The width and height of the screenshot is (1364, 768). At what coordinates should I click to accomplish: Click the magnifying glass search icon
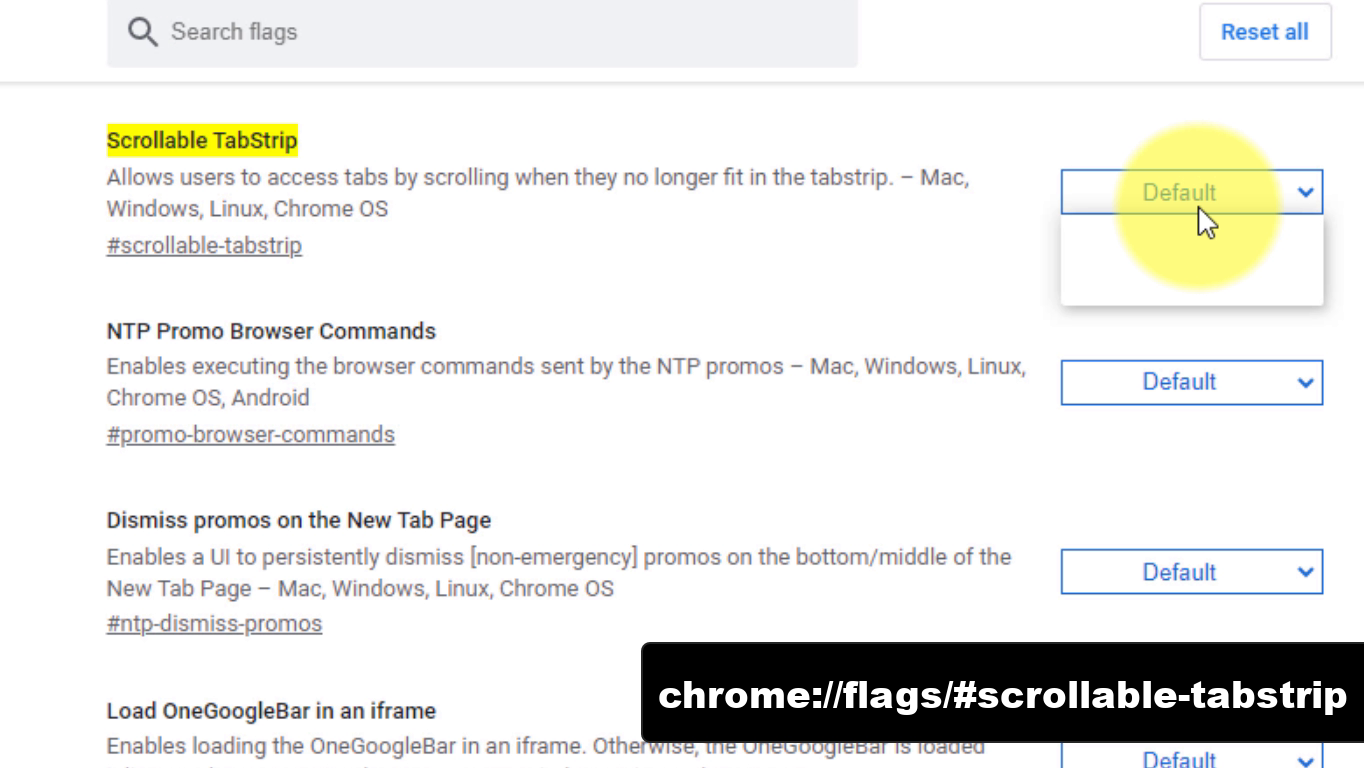[142, 32]
